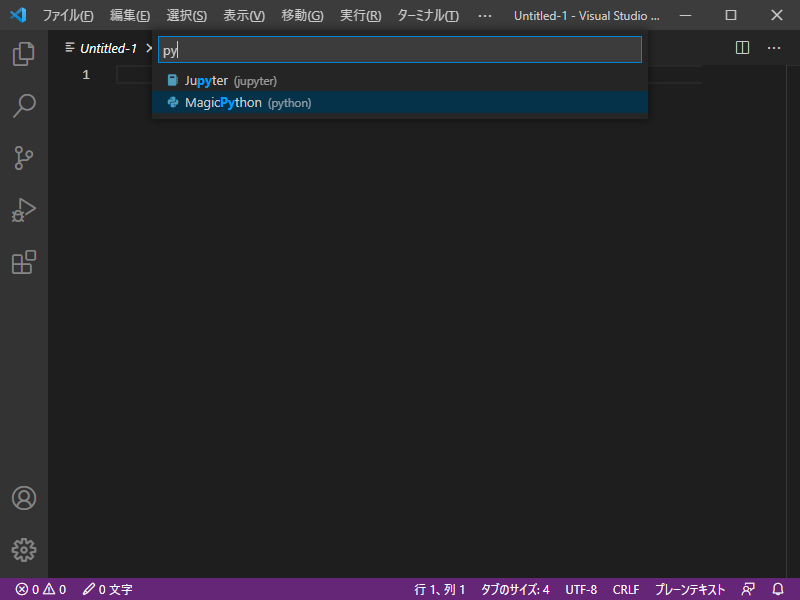Image resolution: width=800 pixels, height=600 pixels.
Task: Open notifications bell in status bar
Action: (778, 589)
